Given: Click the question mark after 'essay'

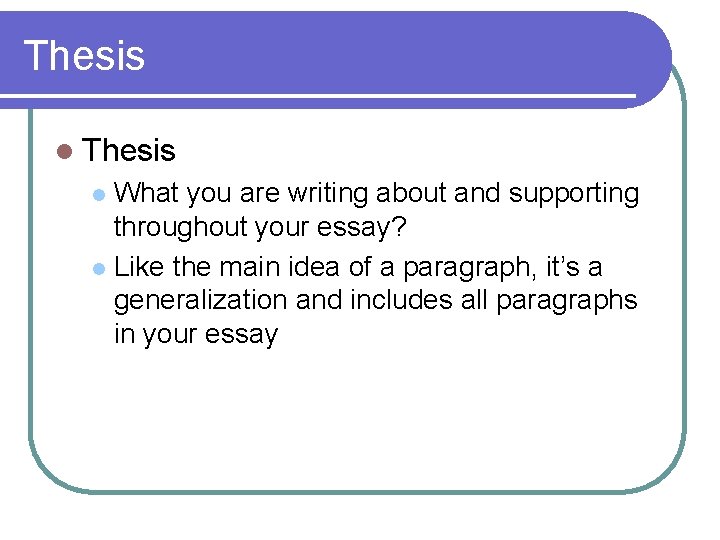Looking at the screenshot, I should (x=399, y=227).
